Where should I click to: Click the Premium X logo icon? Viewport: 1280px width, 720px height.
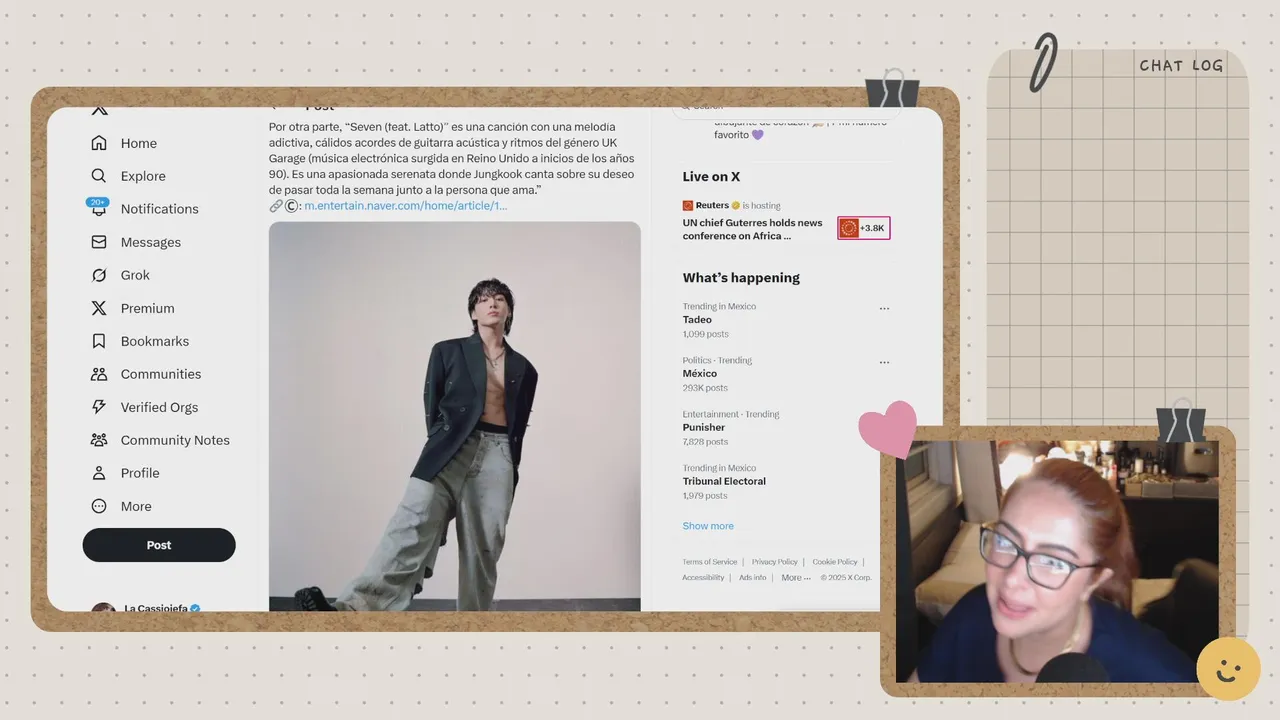pyautogui.click(x=99, y=308)
